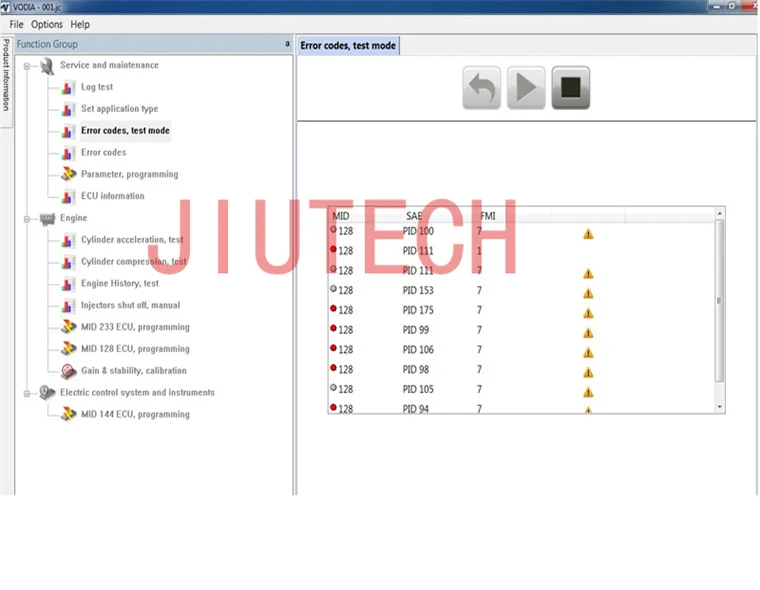Image resolution: width=760 pixels, height=590 pixels.
Task: Collapse the Service and maintenance group
Action: point(27,66)
